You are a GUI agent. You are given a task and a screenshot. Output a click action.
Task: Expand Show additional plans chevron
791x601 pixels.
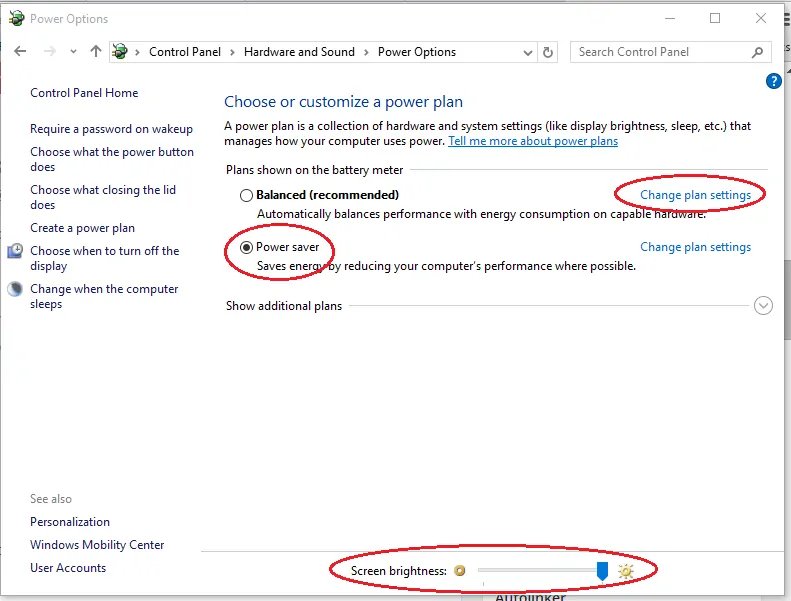(x=763, y=305)
